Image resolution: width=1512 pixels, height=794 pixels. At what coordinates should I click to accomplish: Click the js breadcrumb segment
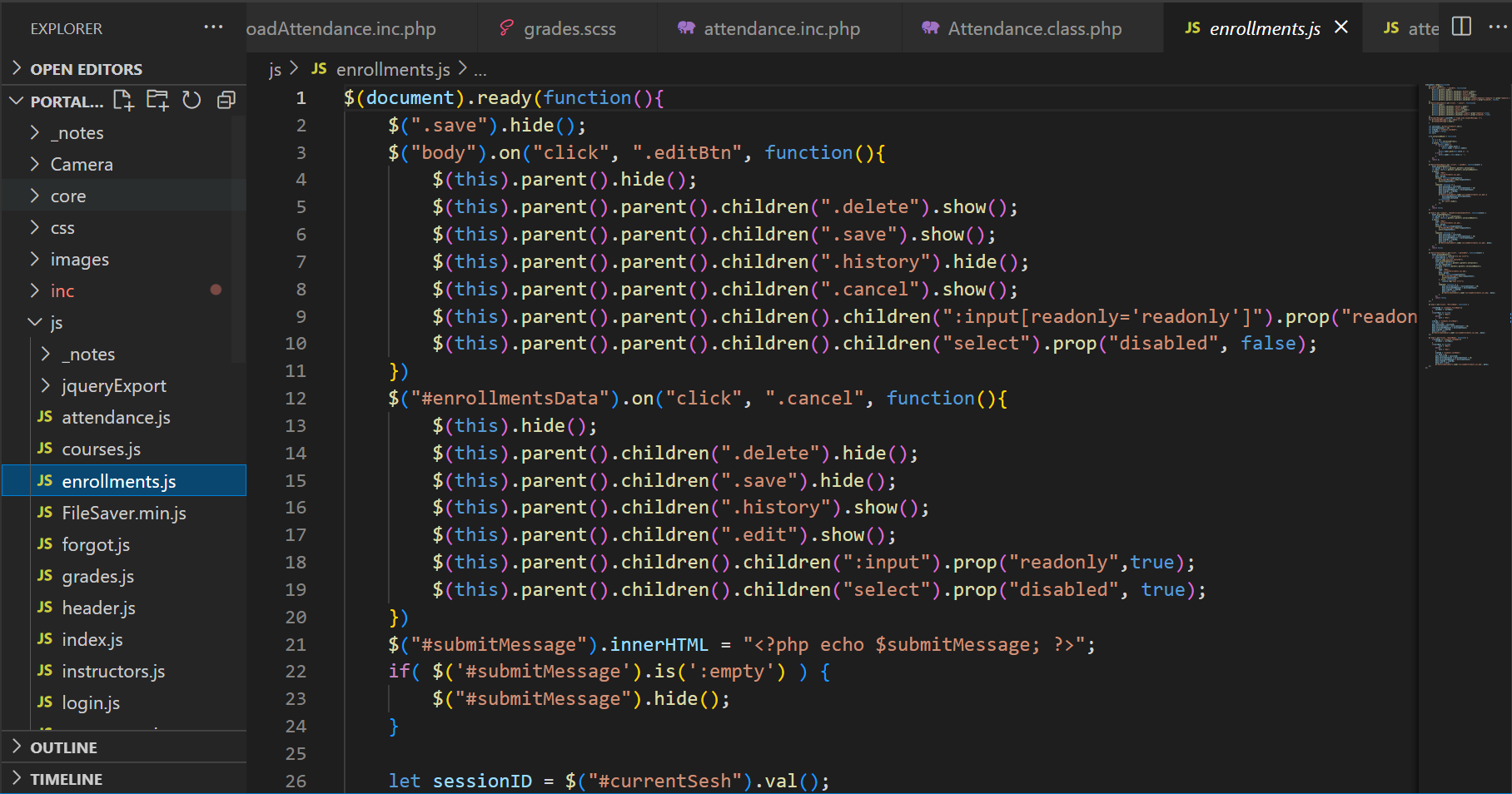pos(275,69)
